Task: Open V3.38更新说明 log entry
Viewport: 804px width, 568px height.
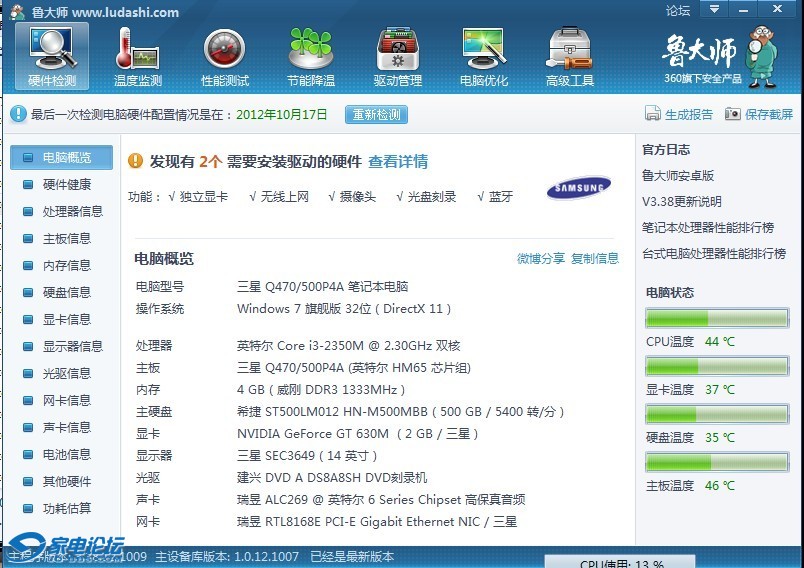Action: tap(681, 201)
